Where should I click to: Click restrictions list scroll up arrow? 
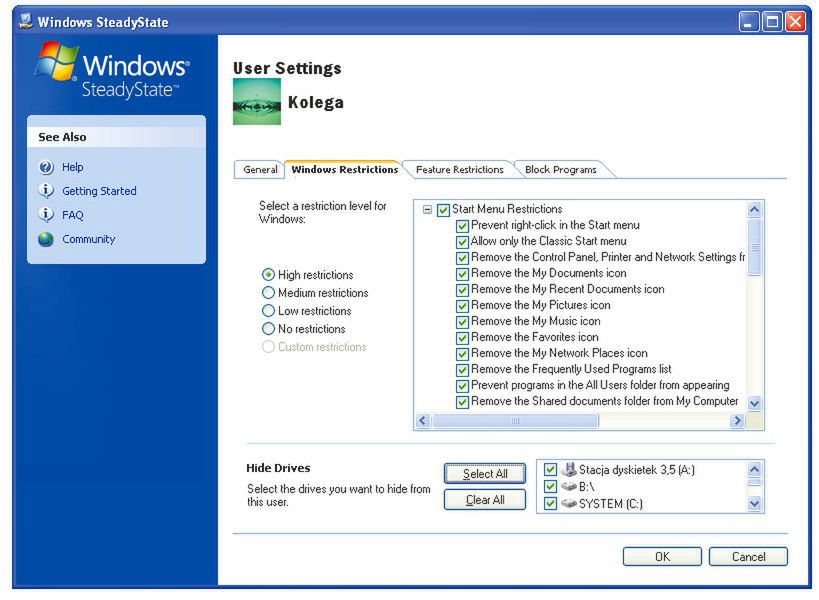754,209
